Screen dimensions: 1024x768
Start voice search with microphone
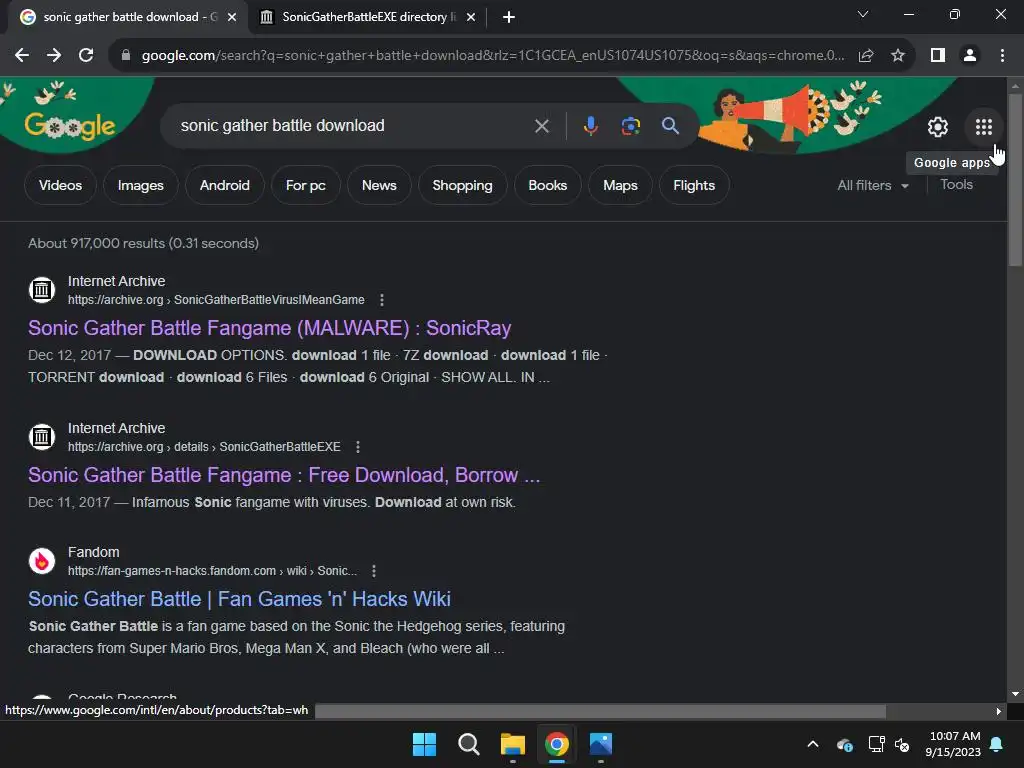[x=590, y=126]
